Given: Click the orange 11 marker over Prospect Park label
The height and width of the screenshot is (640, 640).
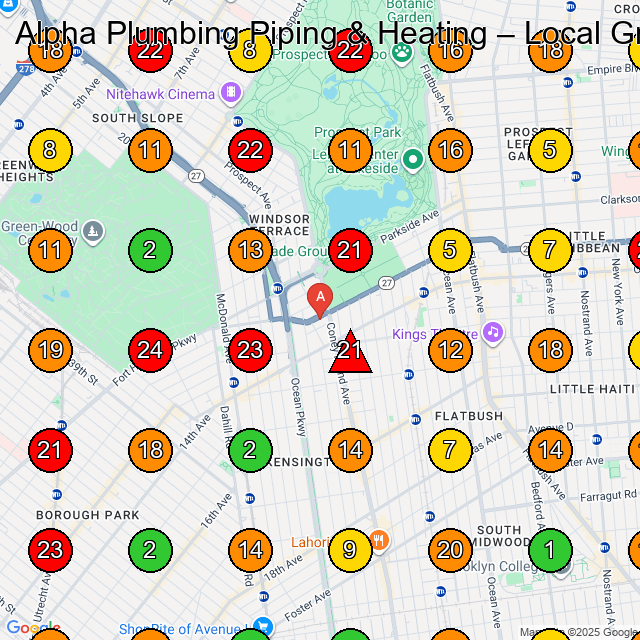Looking at the screenshot, I should tap(350, 150).
